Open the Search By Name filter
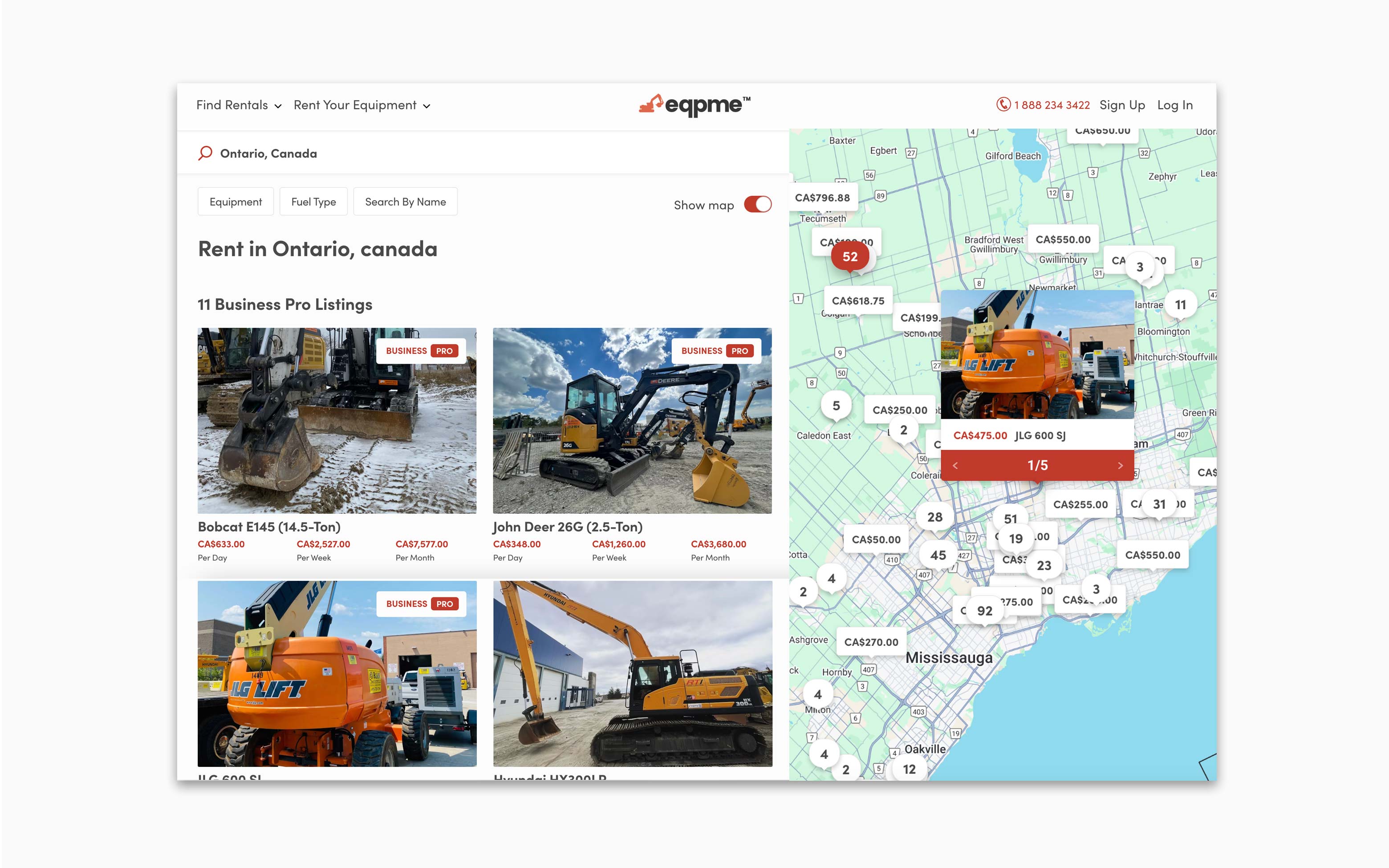The width and height of the screenshot is (1389, 868). (405, 202)
